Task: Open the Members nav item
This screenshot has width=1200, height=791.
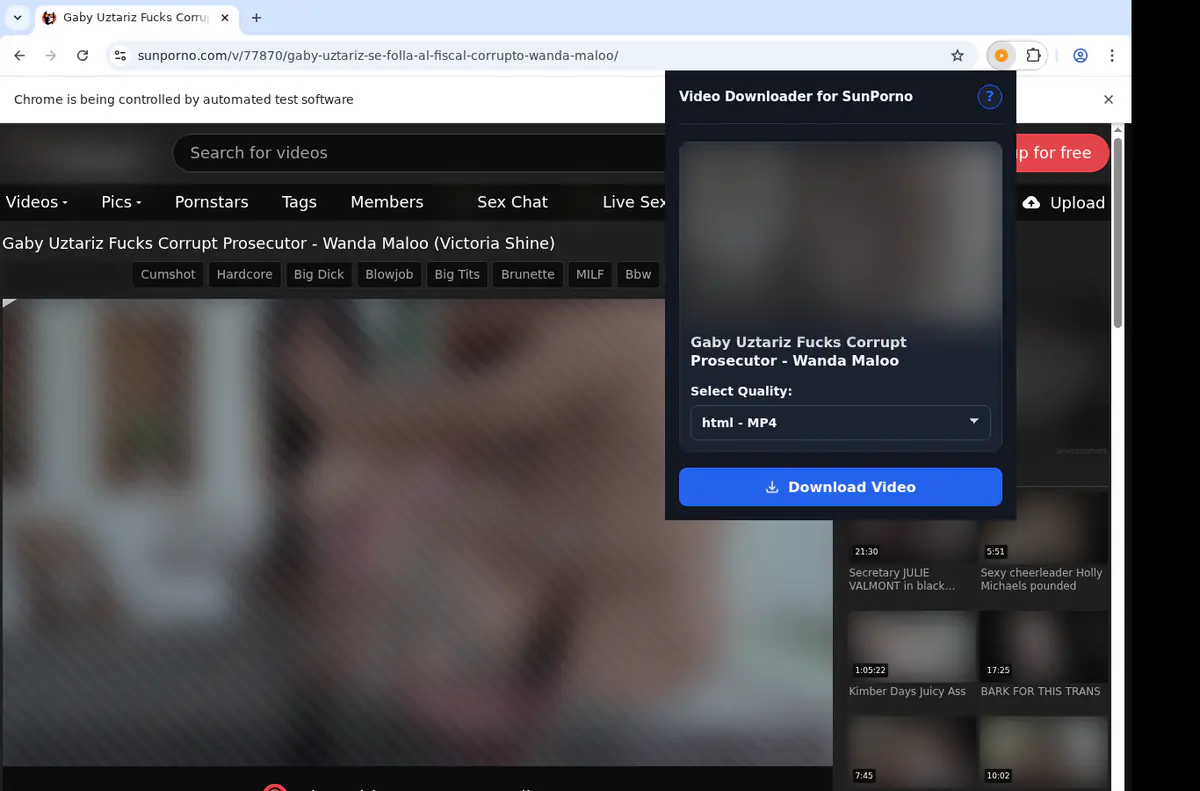Action: coord(387,202)
